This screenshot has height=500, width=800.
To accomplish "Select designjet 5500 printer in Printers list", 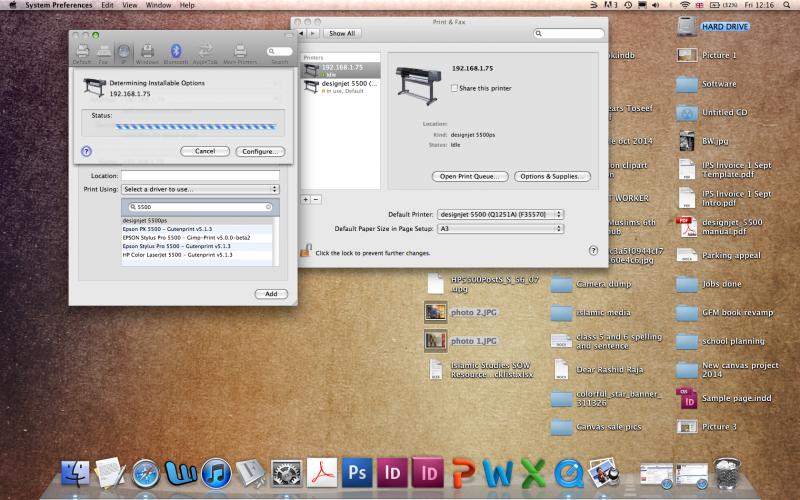I will coord(341,86).
